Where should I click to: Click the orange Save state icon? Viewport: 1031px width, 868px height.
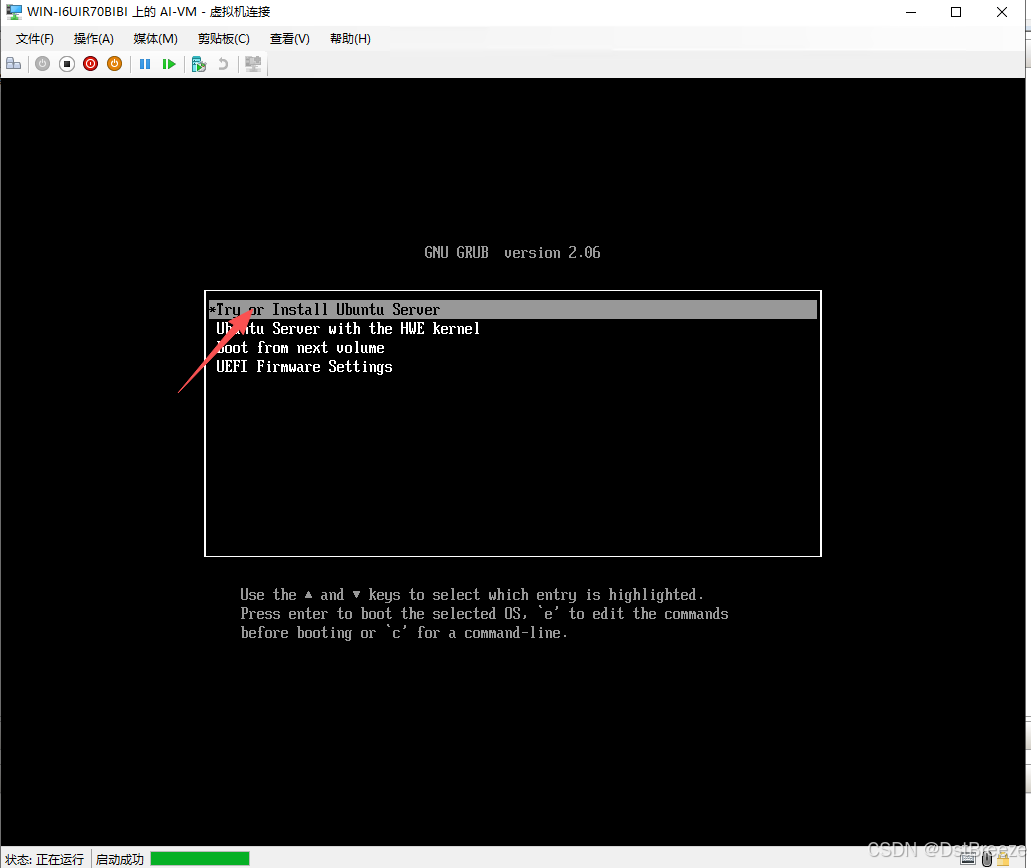click(x=114, y=64)
